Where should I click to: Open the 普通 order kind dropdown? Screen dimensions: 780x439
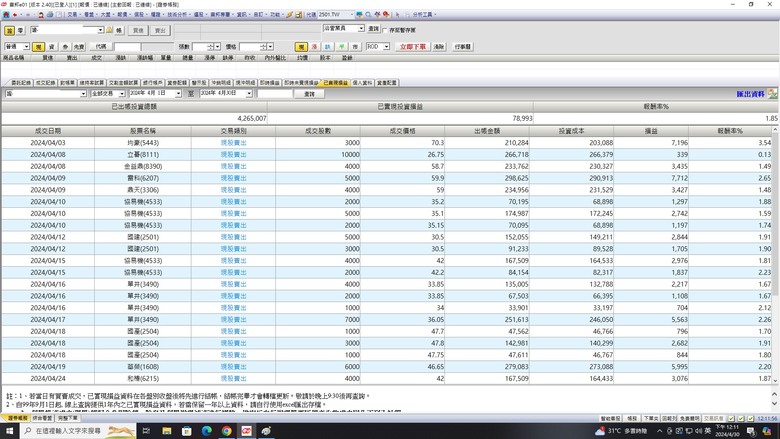click(26, 47)
